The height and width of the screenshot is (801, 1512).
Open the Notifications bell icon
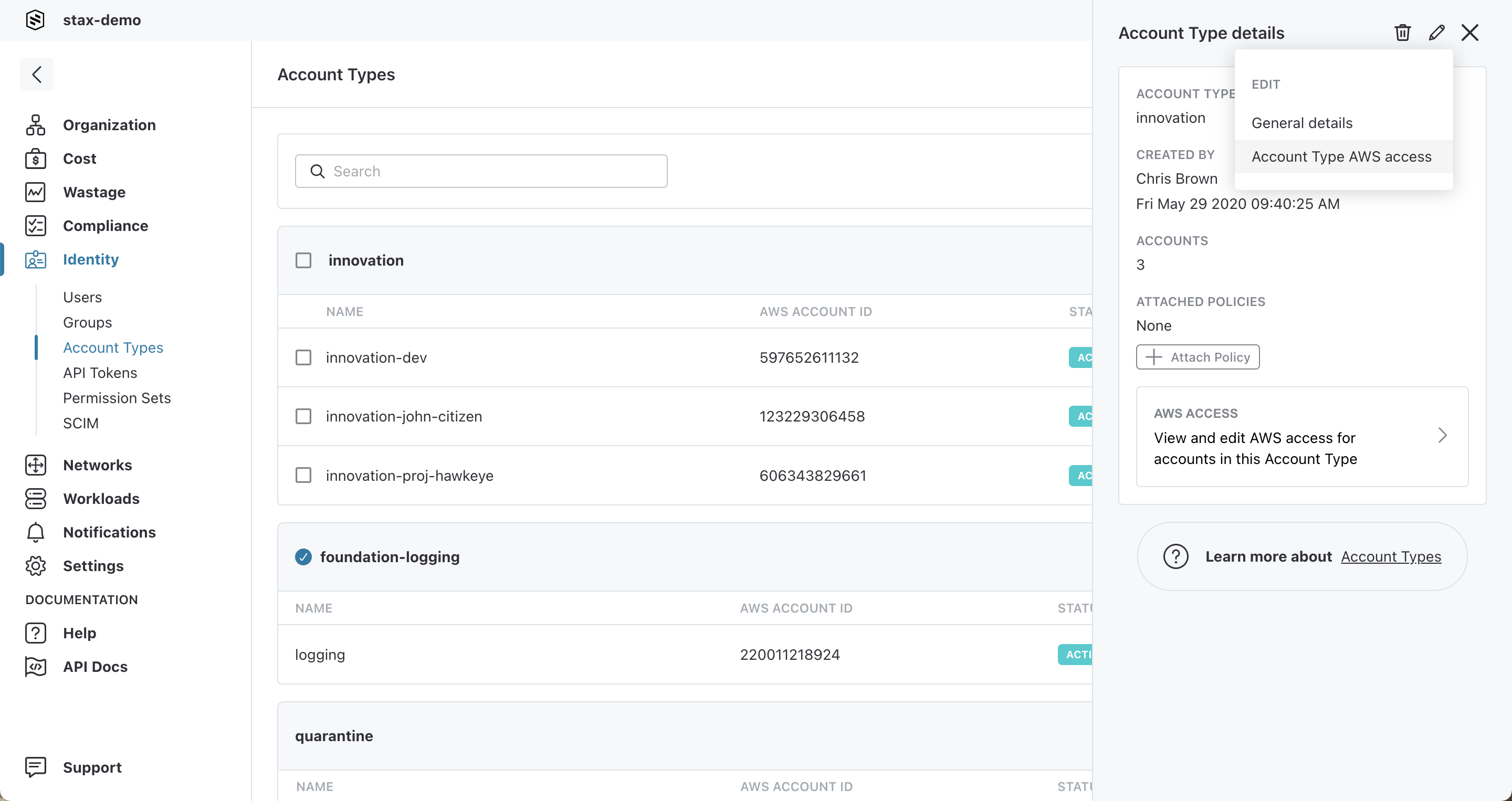tap(35, 532)
